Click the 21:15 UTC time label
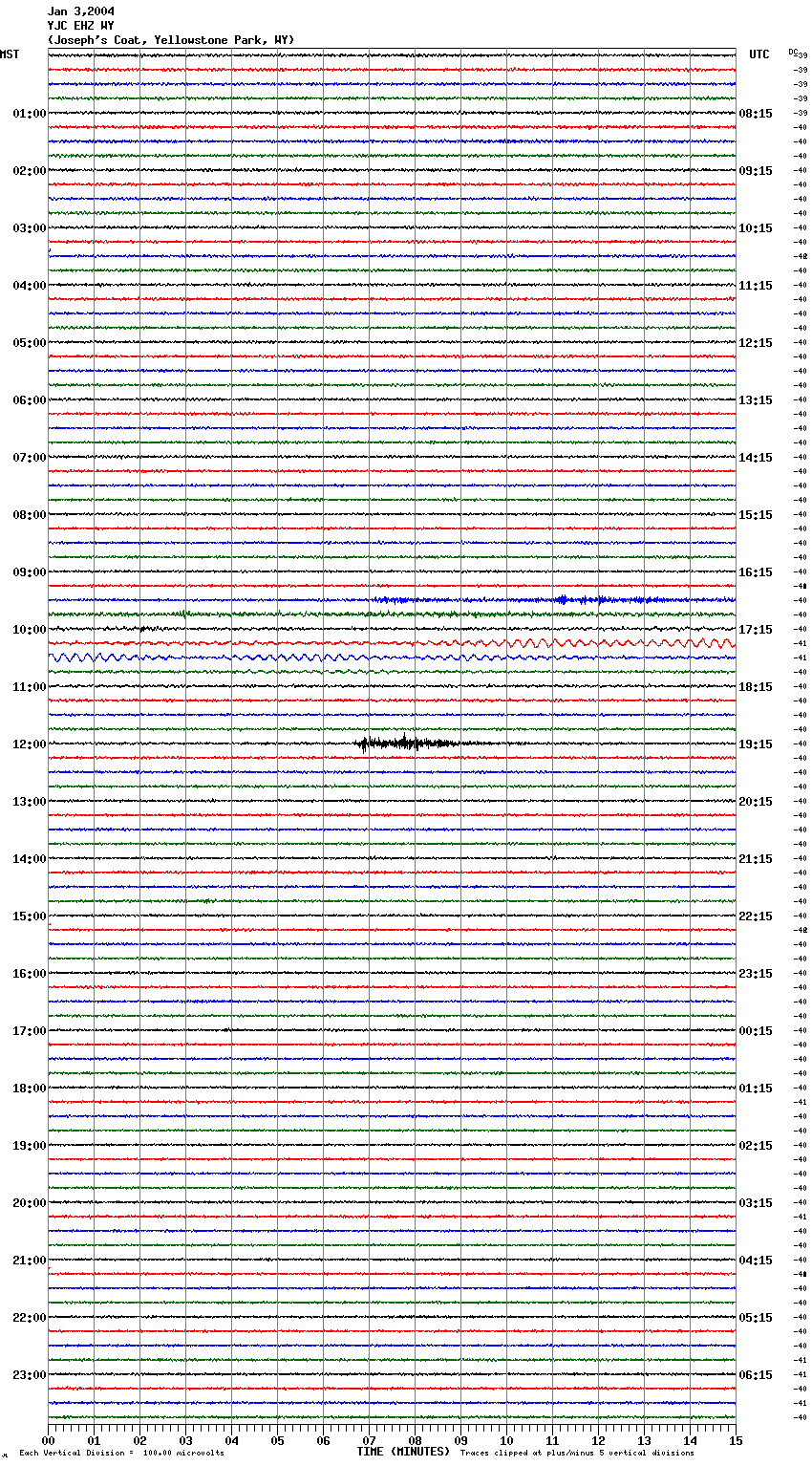 point(756,859)
